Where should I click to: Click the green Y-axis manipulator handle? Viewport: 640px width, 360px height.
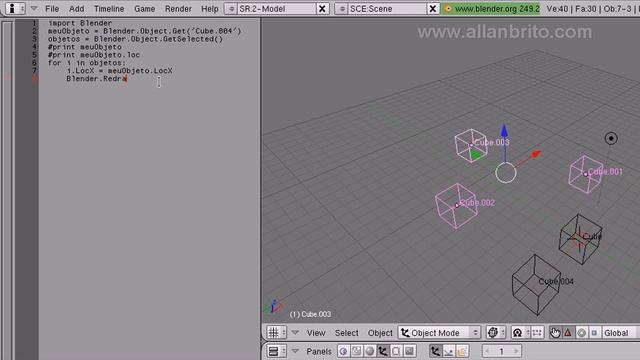coord(476,155)
